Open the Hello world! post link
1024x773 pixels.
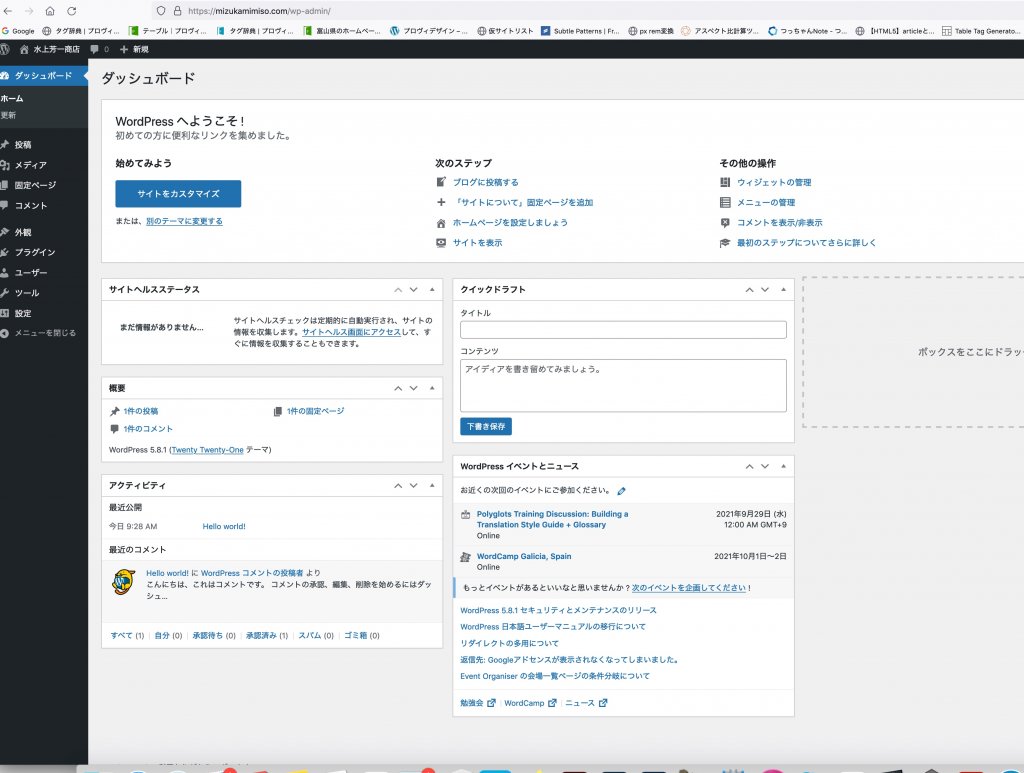click(x=224, y=526)
